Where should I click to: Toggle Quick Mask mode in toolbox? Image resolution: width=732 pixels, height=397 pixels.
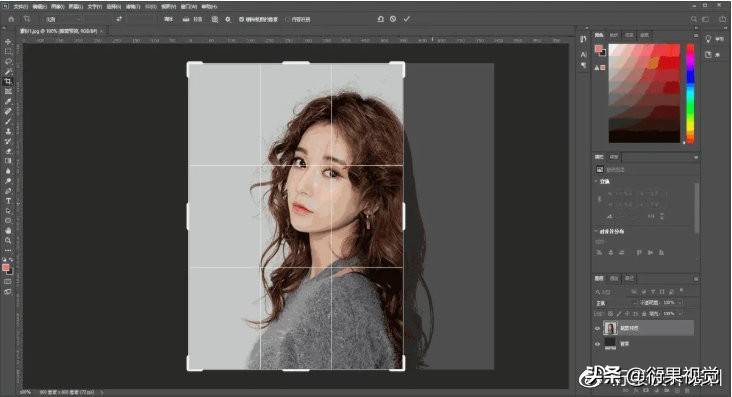8,282
